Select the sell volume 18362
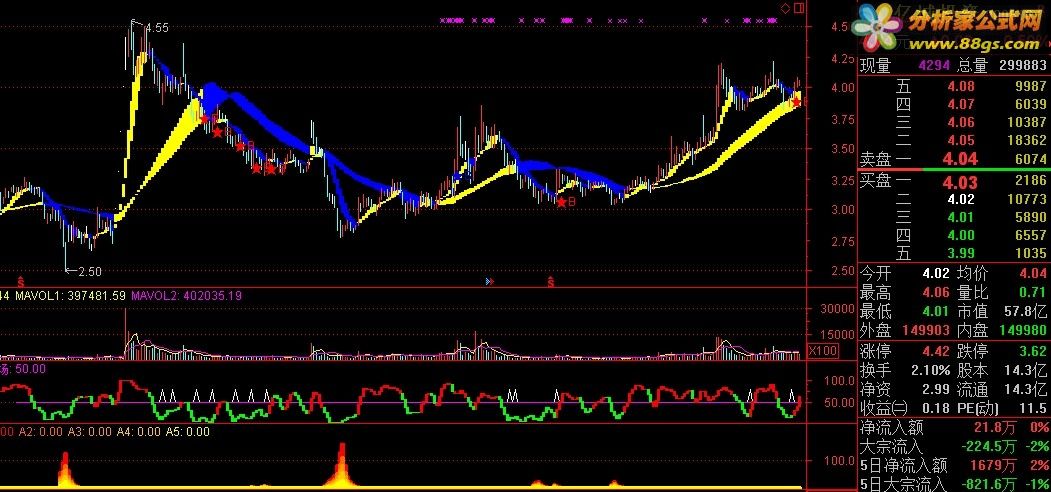The width and height of the screenshot is (1051, 492). coord(1026,140)
